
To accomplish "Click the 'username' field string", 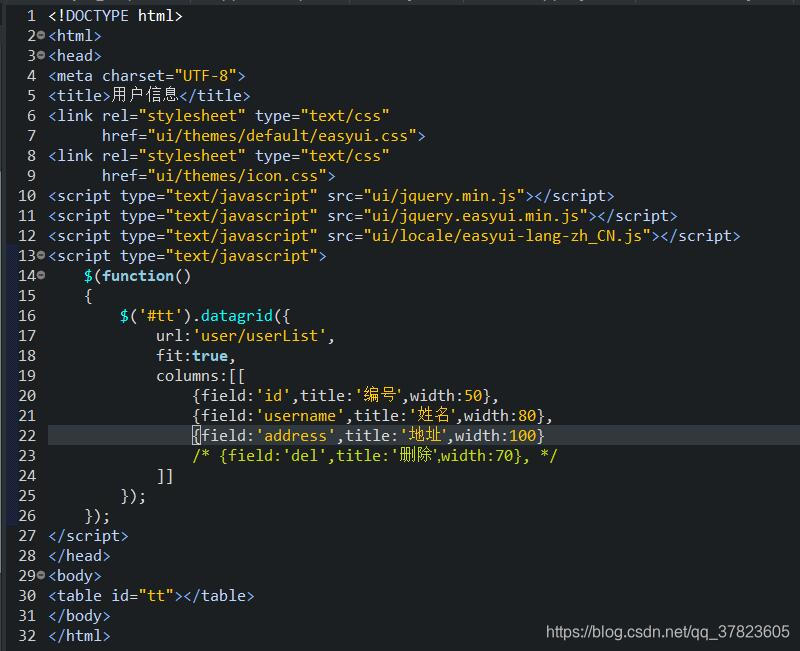I will click(x=300, y=416).
